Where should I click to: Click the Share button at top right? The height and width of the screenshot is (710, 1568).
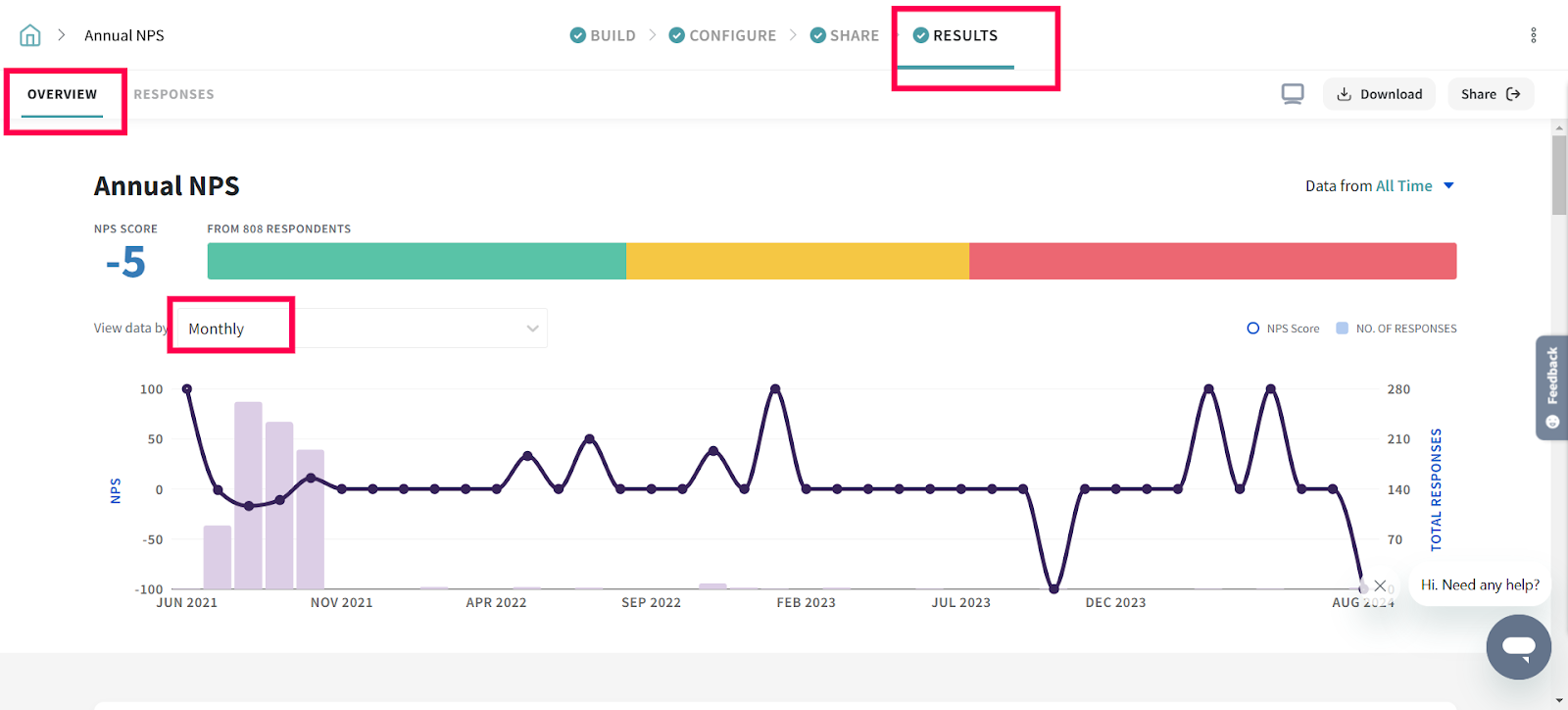point(1490,94)
